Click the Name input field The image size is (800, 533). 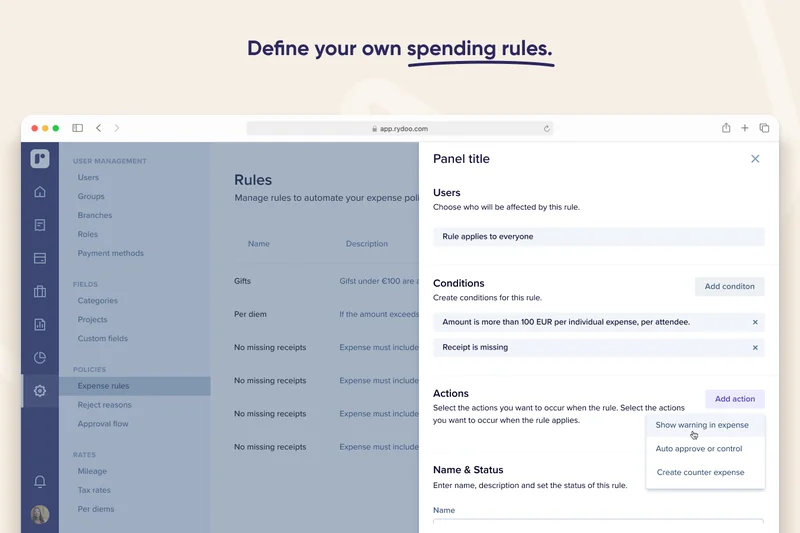pyautogui.click(x=598, y=525)
